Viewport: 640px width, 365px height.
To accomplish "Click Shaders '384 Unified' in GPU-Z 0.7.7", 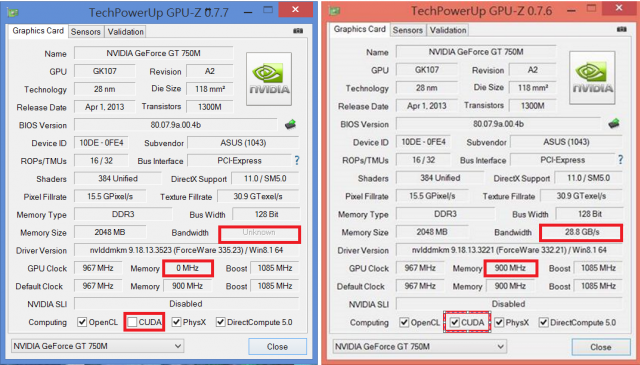I will (x=118, y=178).
